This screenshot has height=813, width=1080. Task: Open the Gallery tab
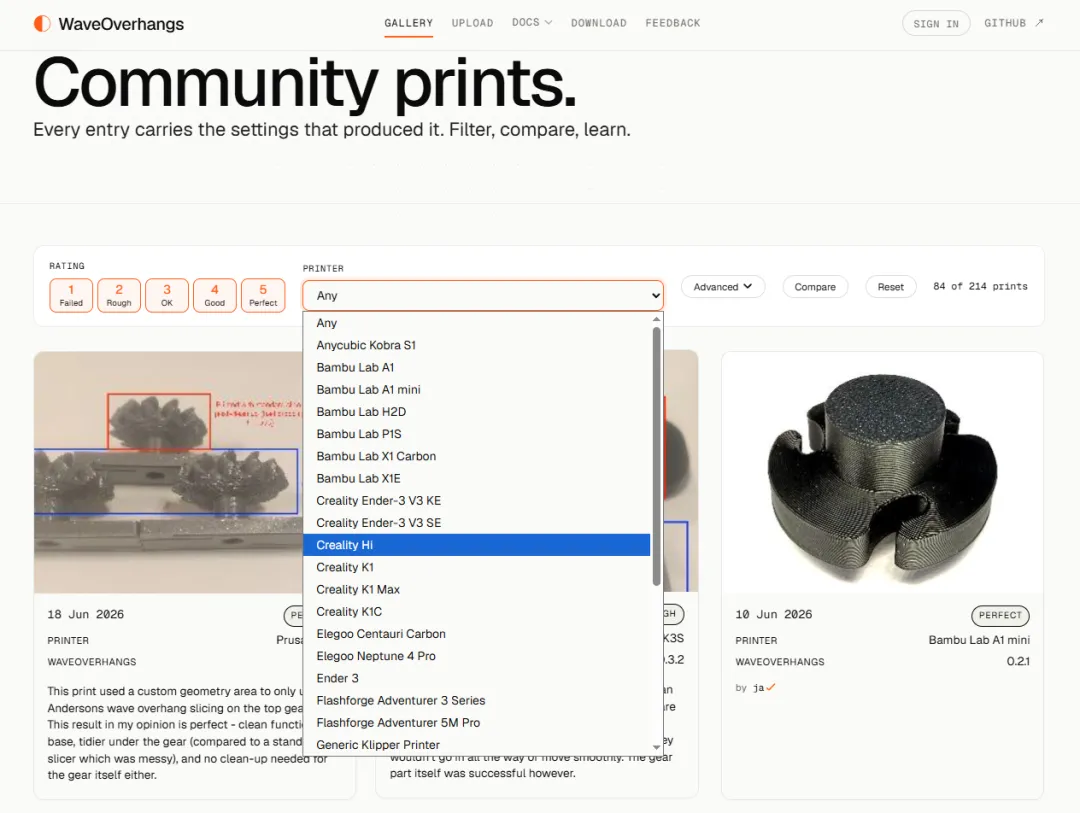click(408, 23)
